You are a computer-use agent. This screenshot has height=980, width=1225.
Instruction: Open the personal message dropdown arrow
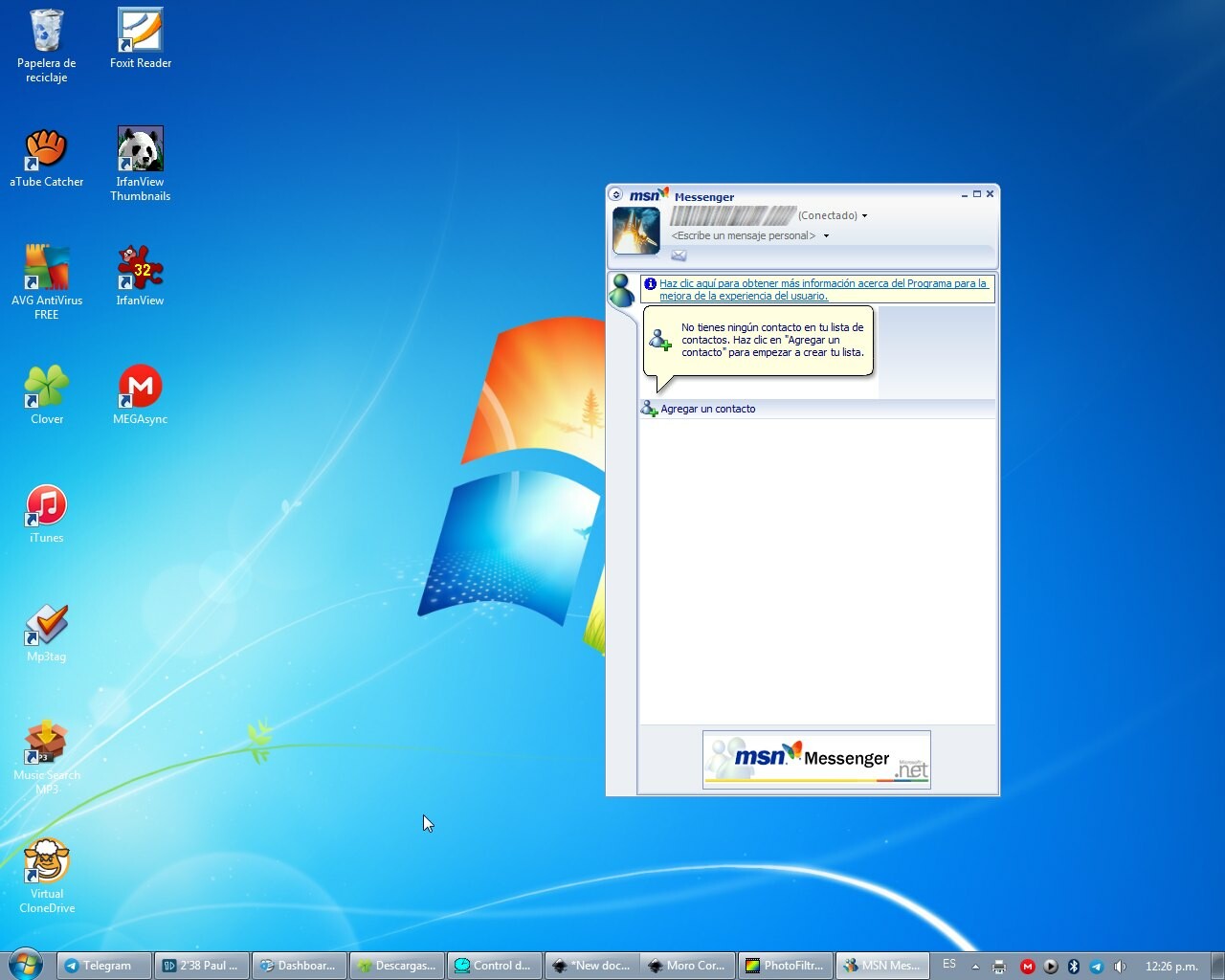point(826,236)
